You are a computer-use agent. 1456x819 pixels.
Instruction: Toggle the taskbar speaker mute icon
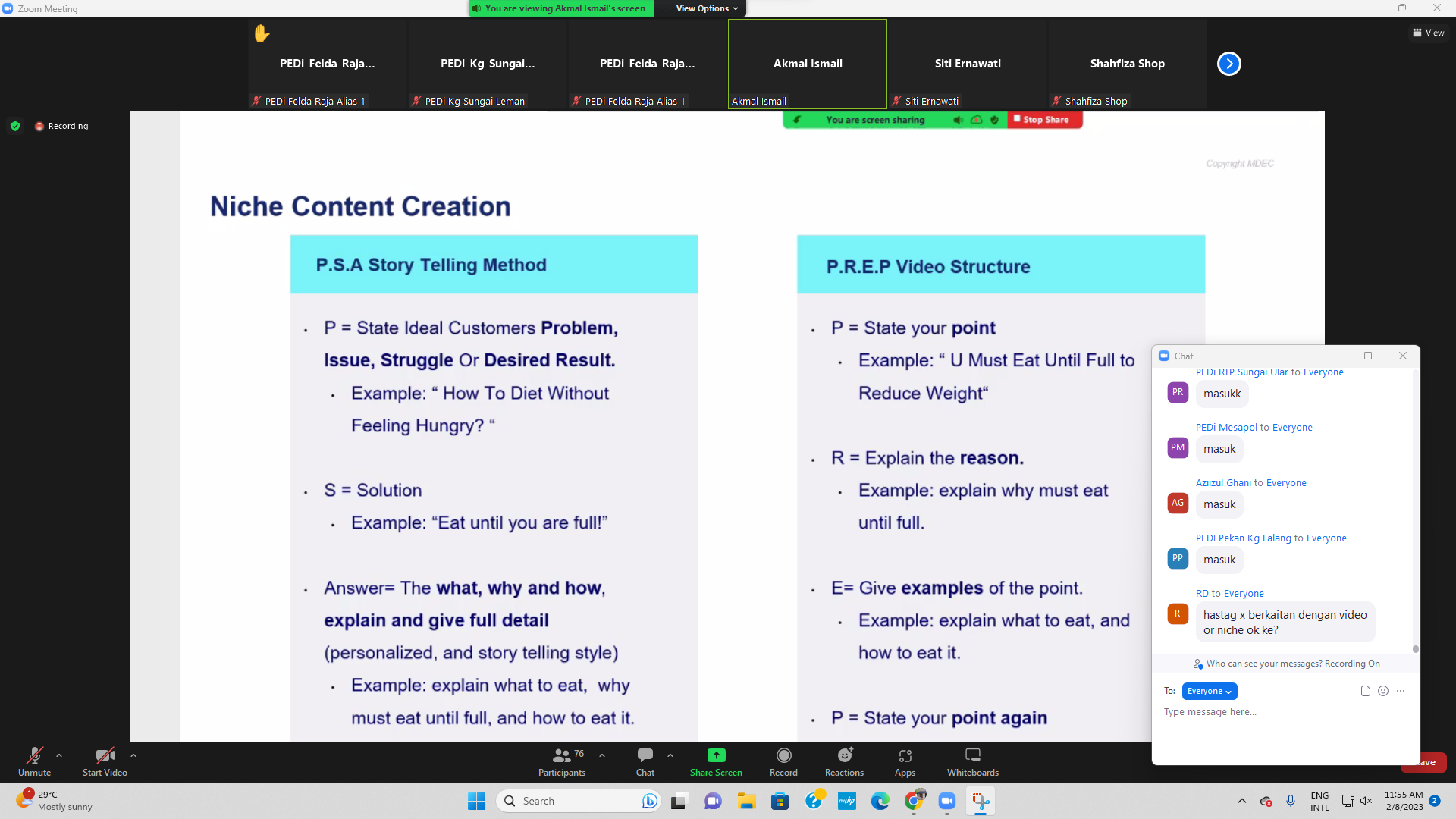coord(1367,801)
